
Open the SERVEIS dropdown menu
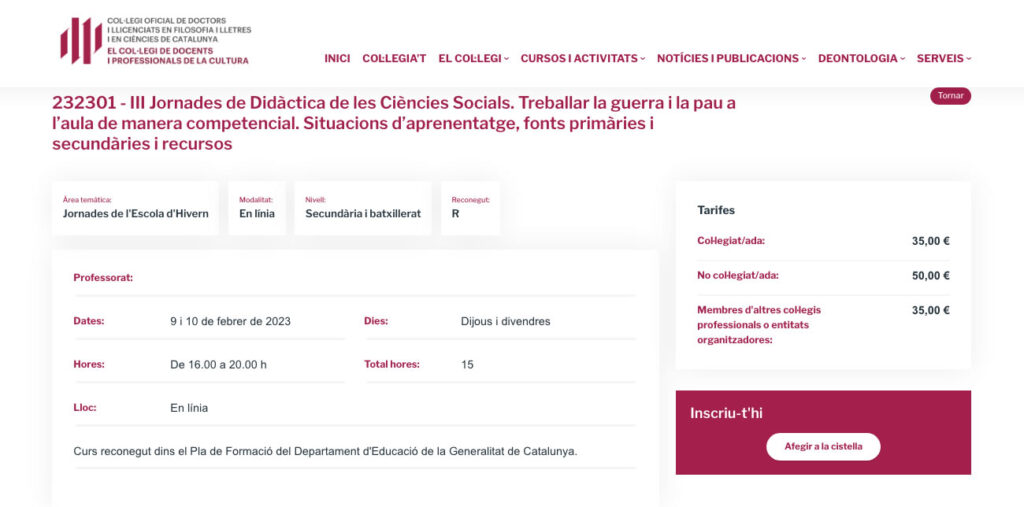pos(943,58)
